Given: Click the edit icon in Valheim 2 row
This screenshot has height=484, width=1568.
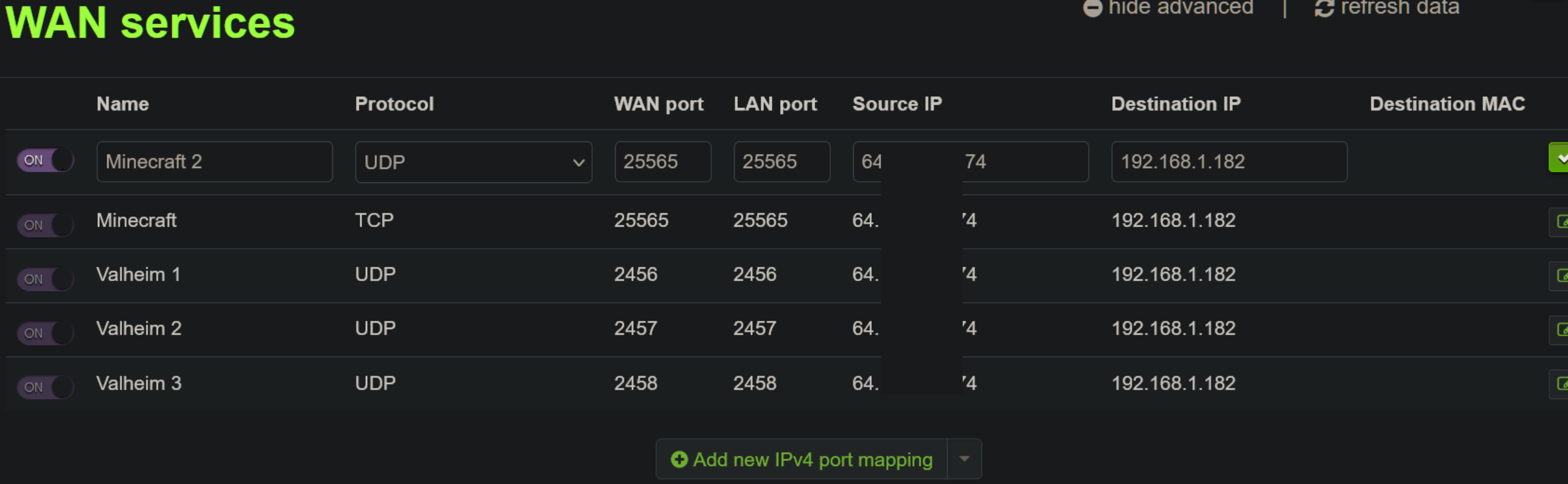Looking at the screenshot, I should [x=1559, y=330].
